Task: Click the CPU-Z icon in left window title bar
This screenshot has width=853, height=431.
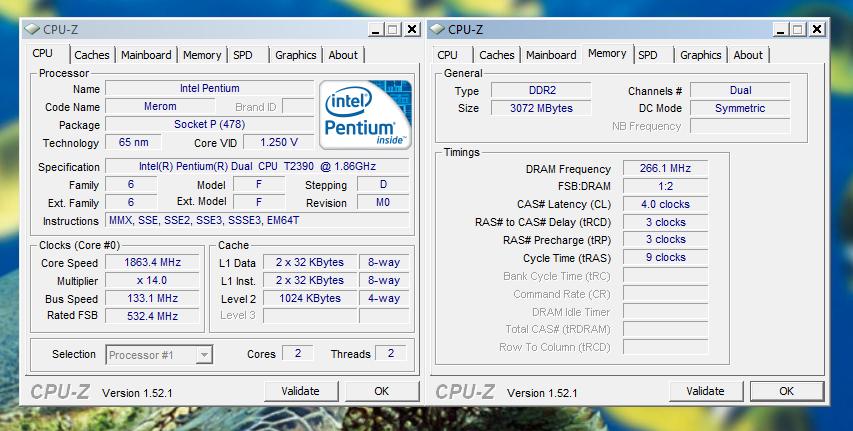Action: (32, 29)
